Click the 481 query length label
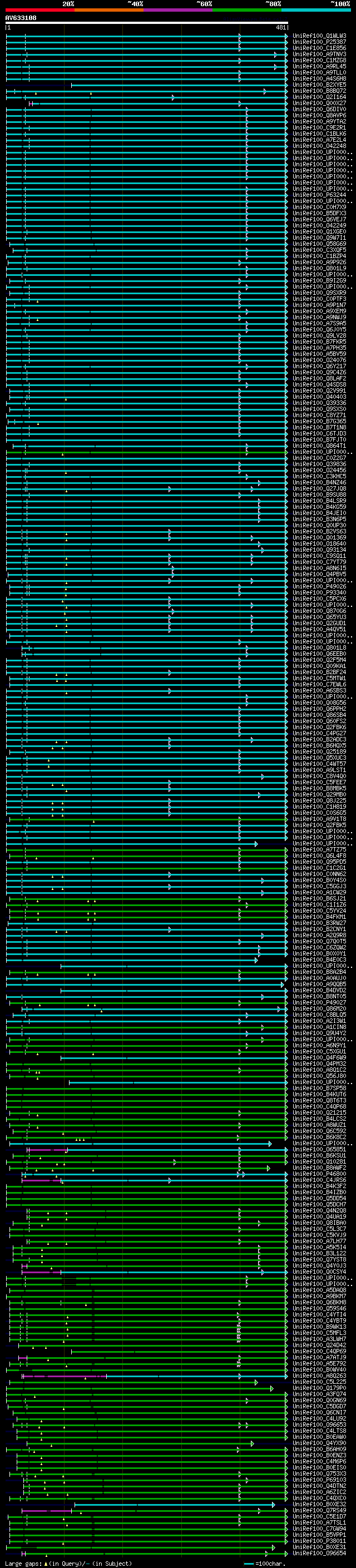The image size is (356, 1568). point(281,28)
